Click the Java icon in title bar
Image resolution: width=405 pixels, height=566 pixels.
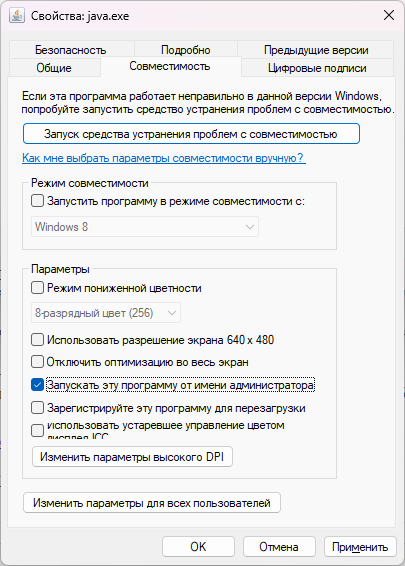17,16
